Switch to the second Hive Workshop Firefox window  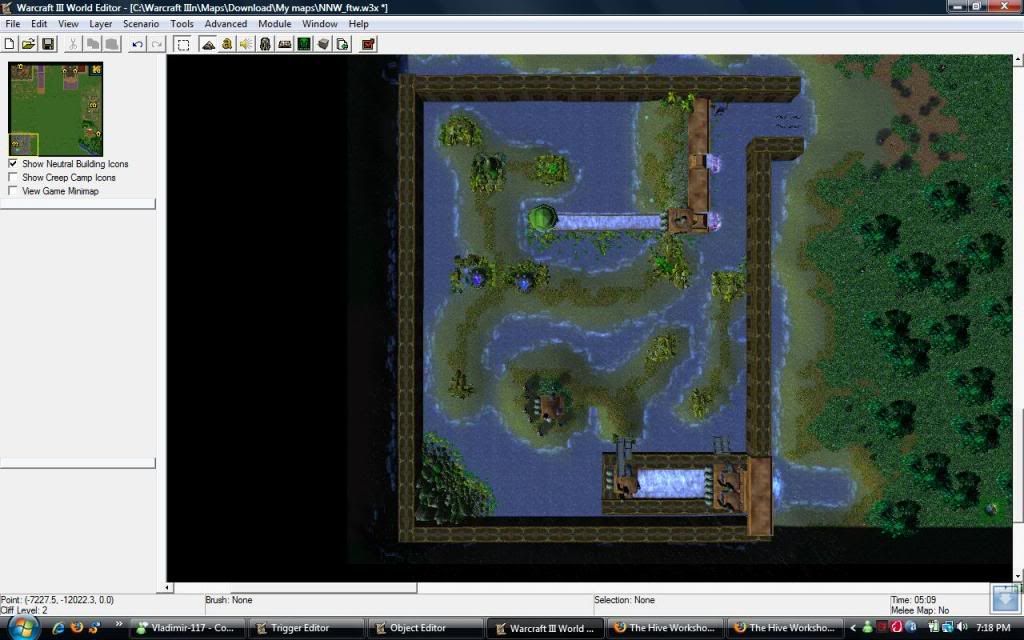(786, 628)
